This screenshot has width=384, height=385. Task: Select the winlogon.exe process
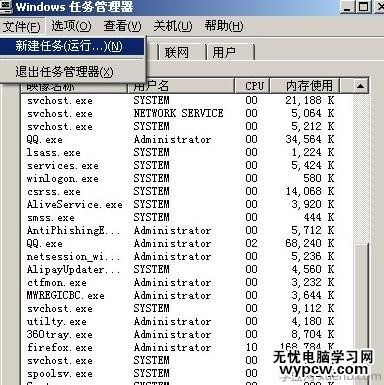(x=187, y=178)
